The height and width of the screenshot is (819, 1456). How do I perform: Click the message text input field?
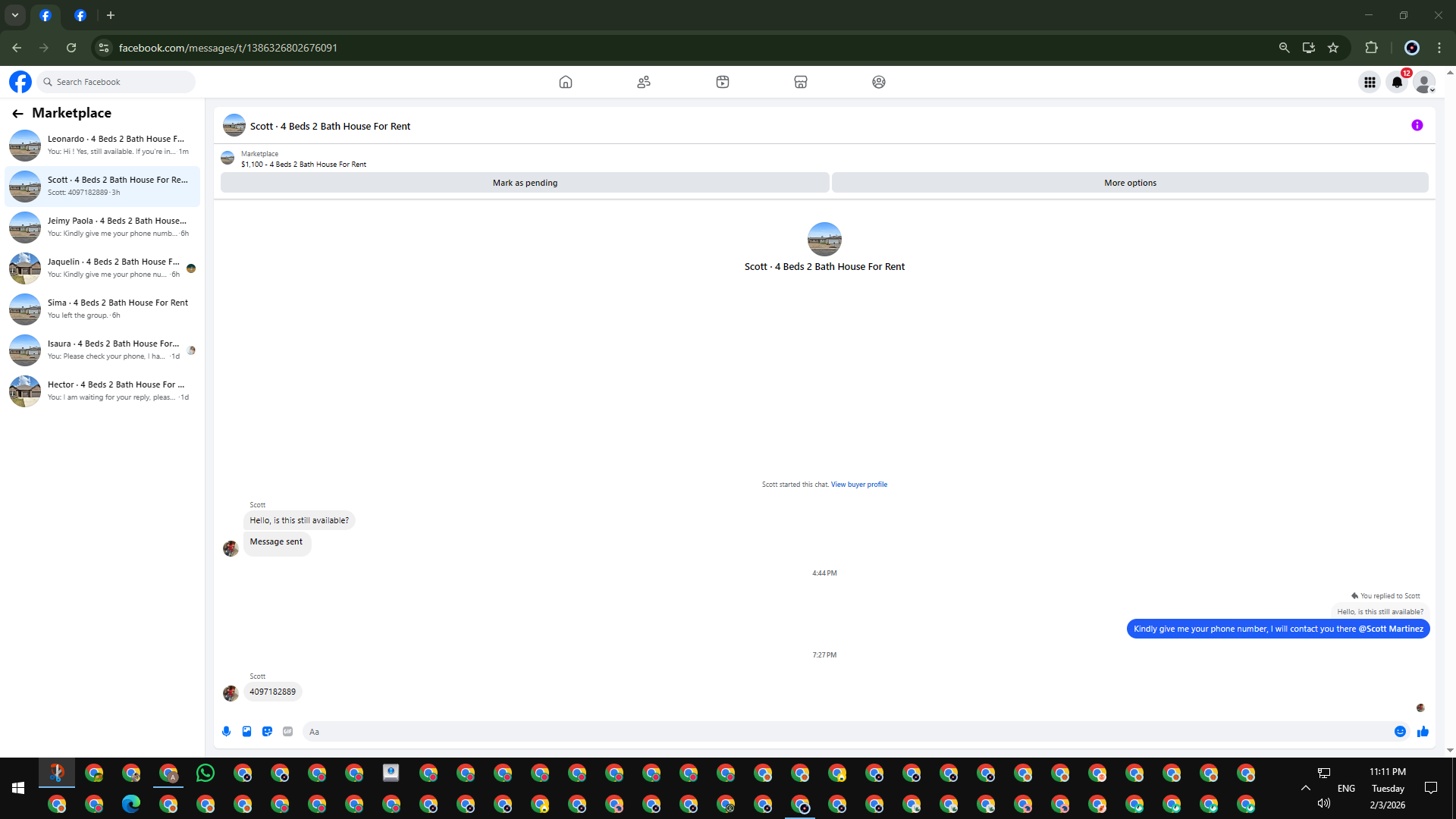tap(842, 731)
